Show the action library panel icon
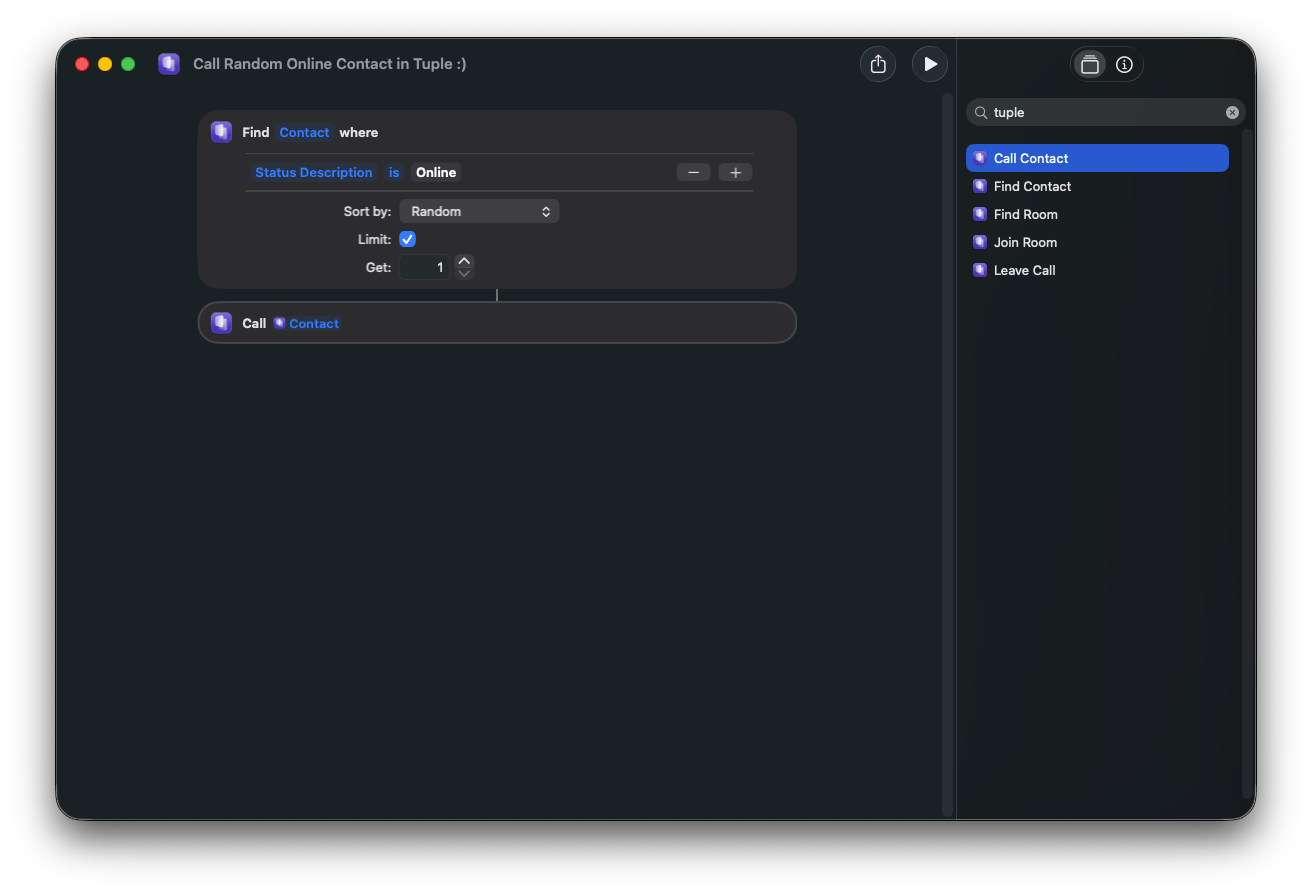 [1090, 64]
